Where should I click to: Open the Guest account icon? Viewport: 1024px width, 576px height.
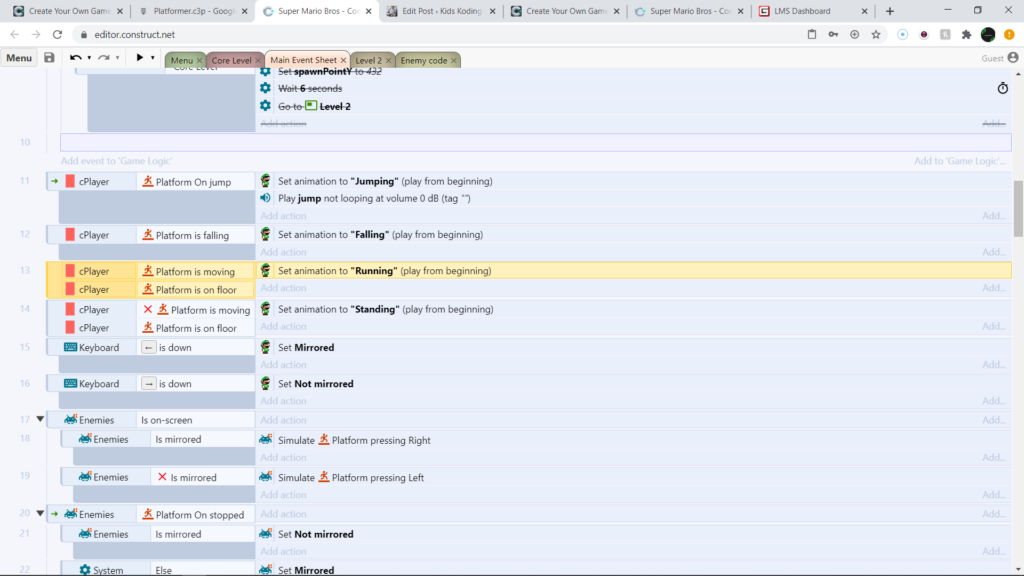point(1013,58)
